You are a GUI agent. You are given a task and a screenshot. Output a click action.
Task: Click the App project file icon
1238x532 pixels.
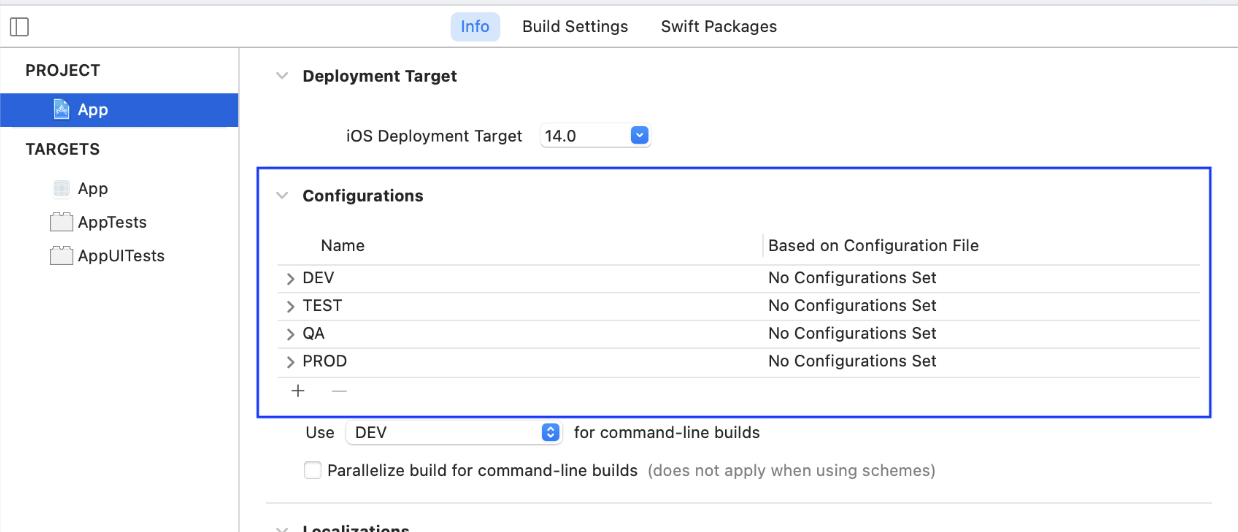(x=62, y=109)
